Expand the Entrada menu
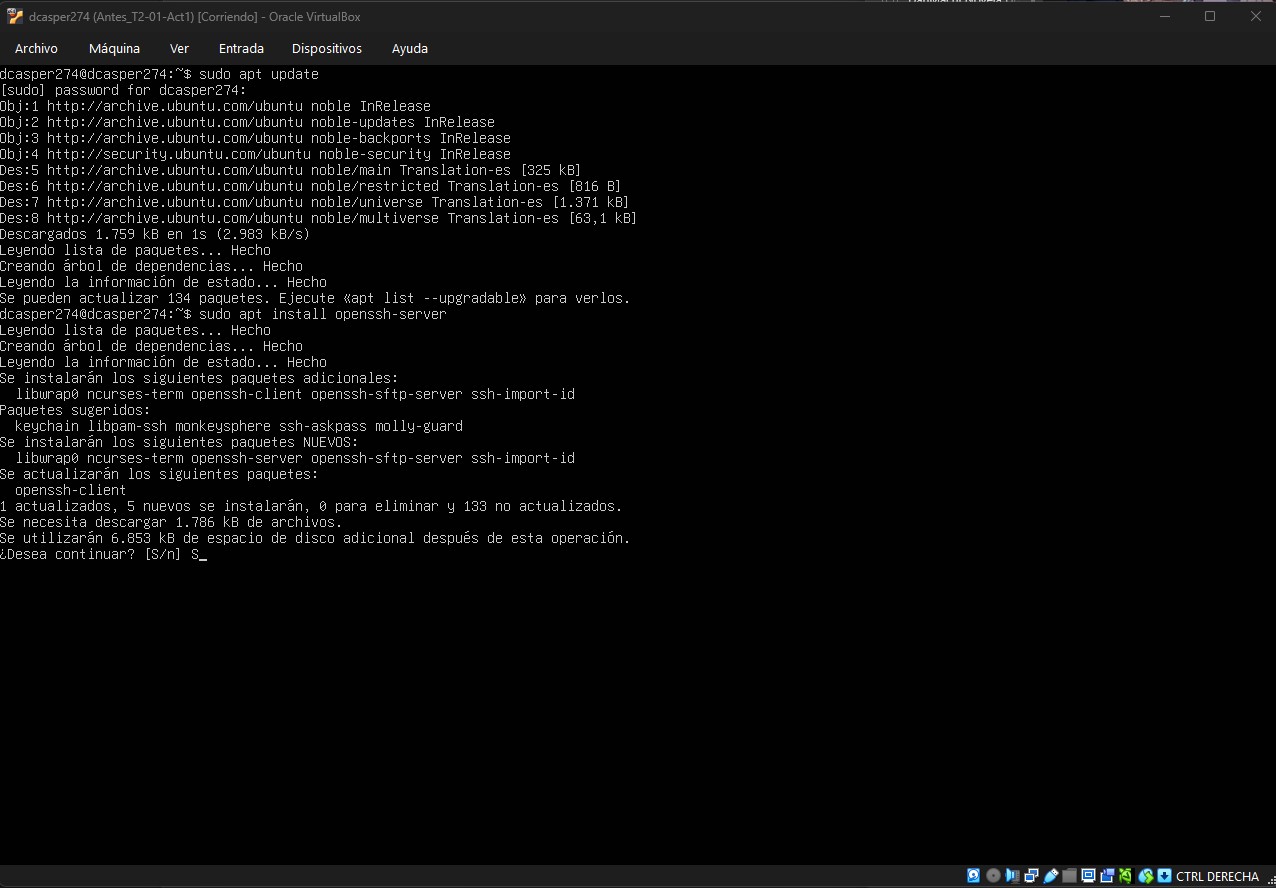1276x888 pixels. point(241,48)
